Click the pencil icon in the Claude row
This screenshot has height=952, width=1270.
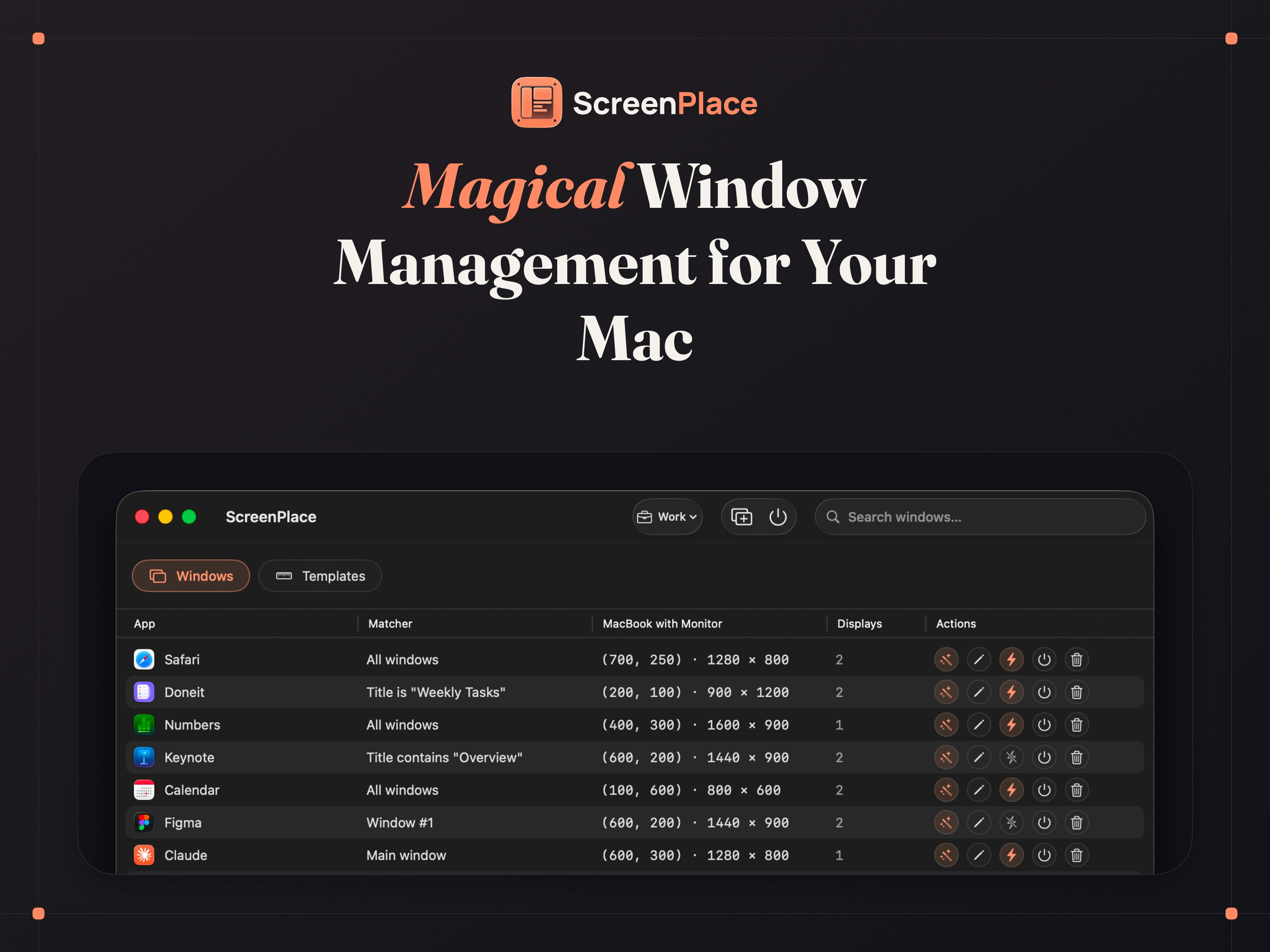coord(979,856)
